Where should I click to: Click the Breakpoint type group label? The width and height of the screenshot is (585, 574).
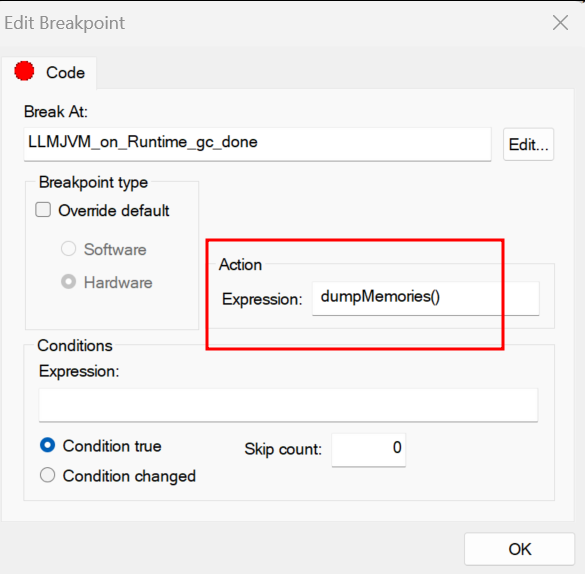pos(93,182)
